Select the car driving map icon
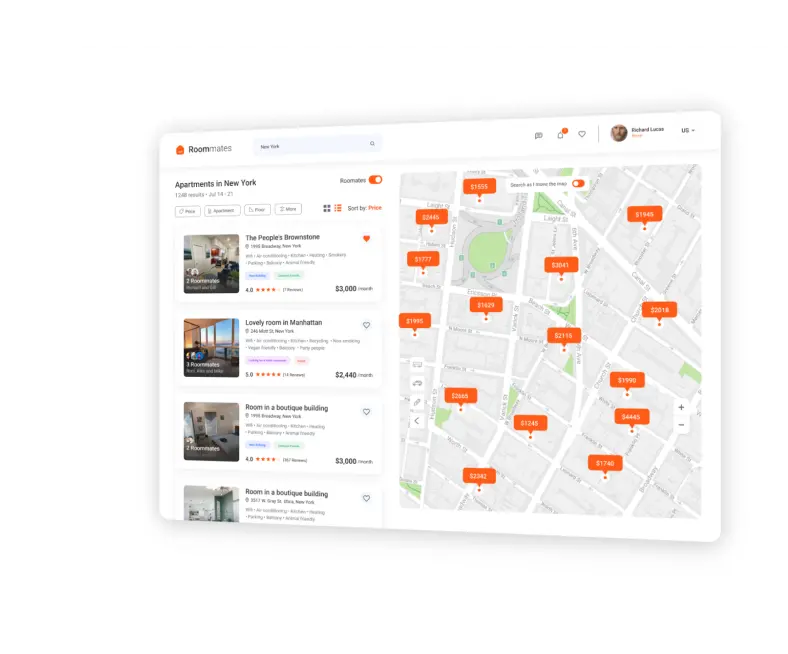The height and width of the screenshot is (654, 788). [417, 383]
